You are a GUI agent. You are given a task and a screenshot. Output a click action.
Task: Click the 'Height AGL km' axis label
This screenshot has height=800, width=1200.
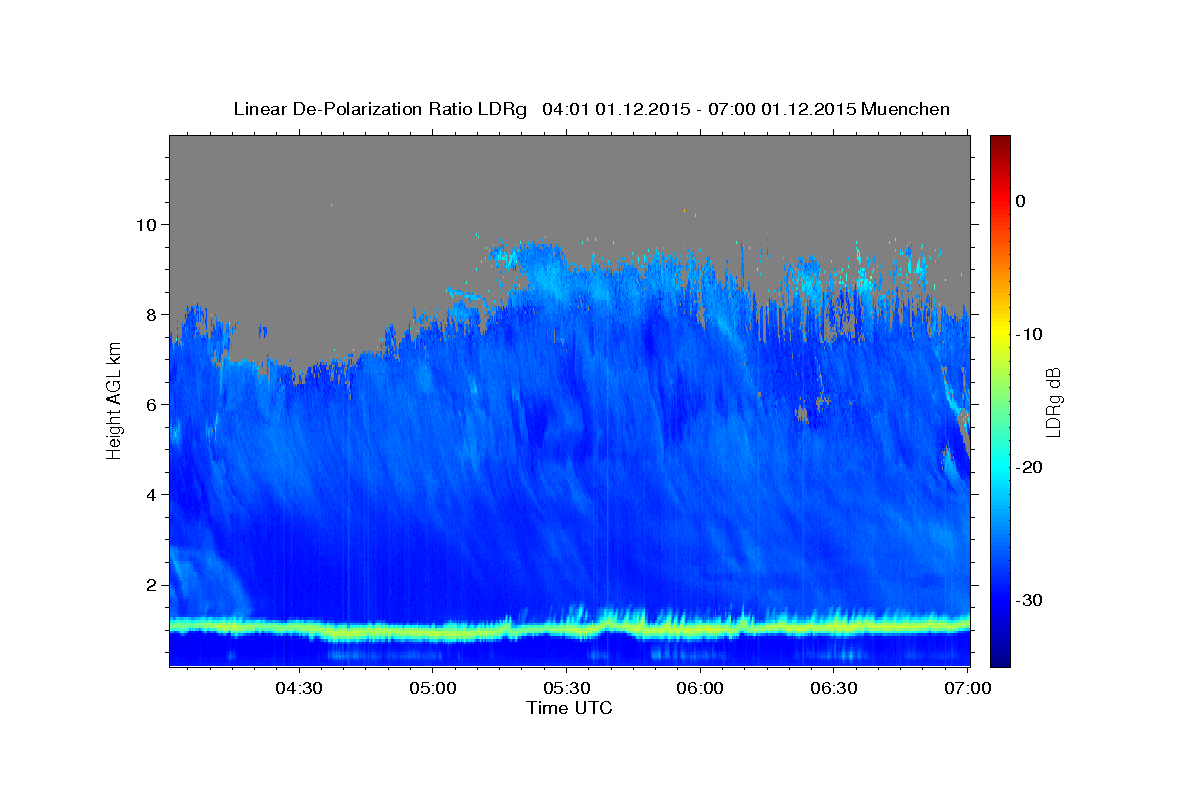[x=114, y=400]
